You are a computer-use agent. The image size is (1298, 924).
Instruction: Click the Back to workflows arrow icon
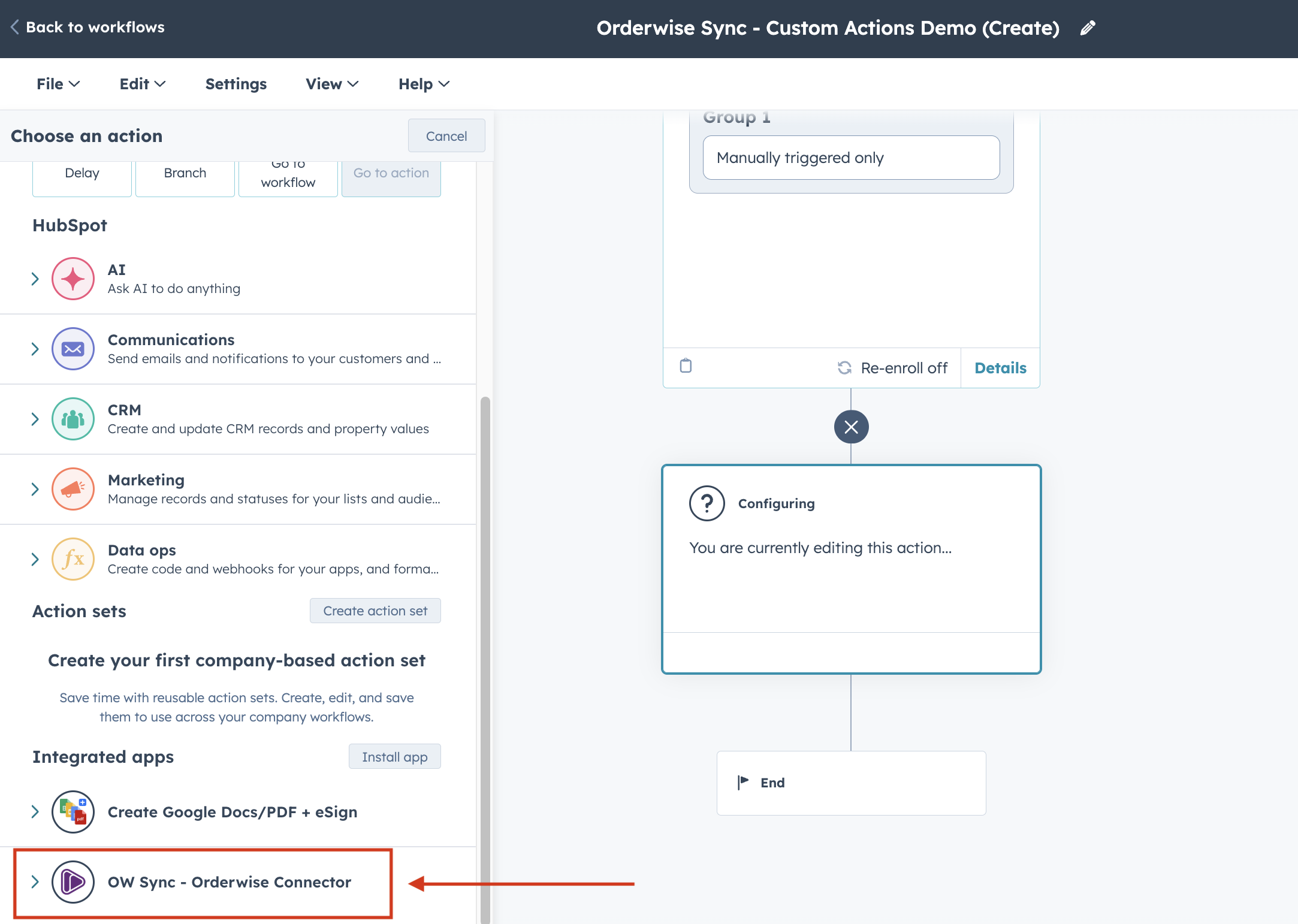pos(15,27)
